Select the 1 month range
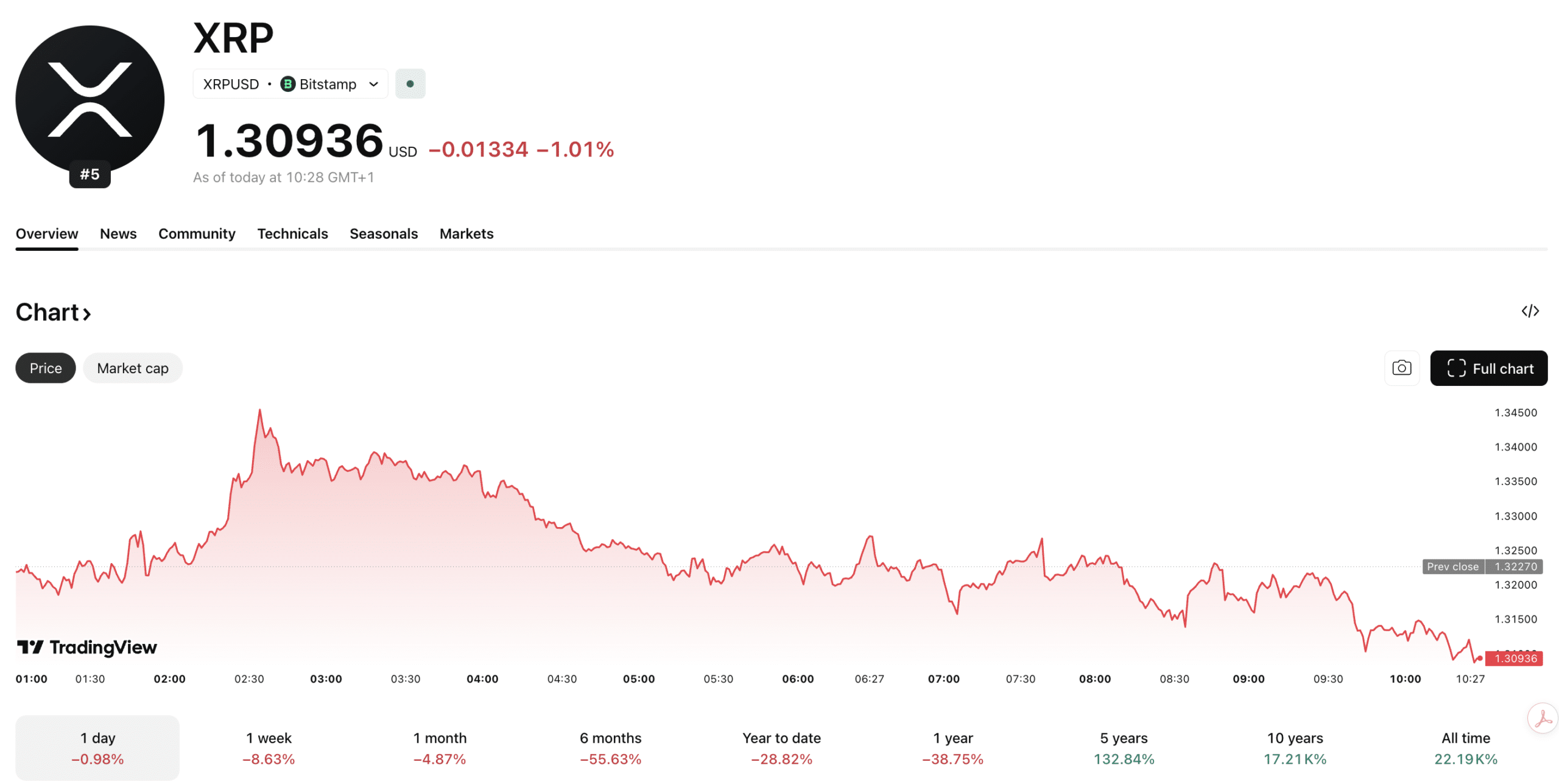Viewport: 1559px width, 784px height. (440, 748)
